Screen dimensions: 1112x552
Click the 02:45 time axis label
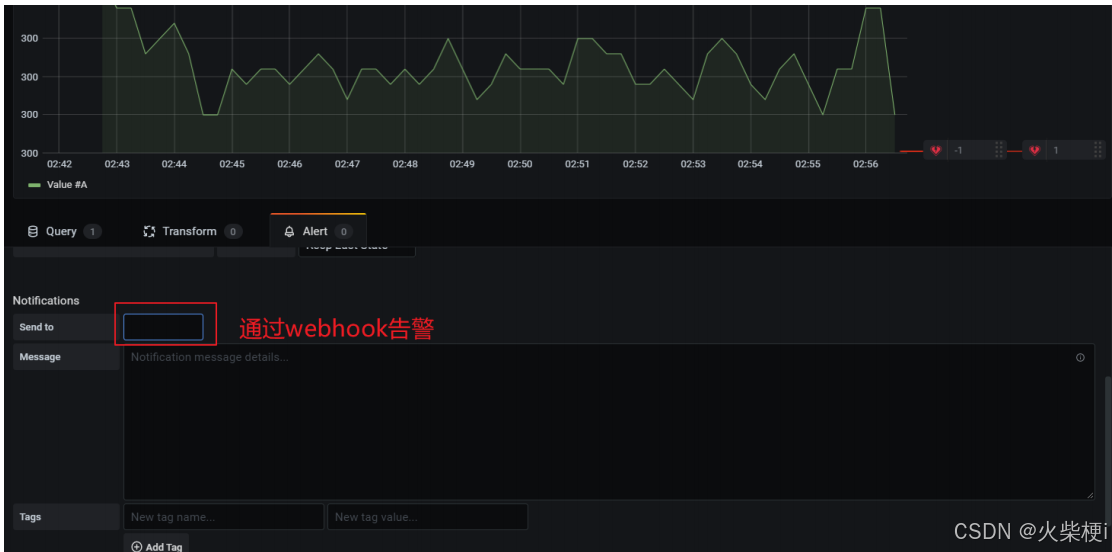pyautogui.click(x=232, y=164)
